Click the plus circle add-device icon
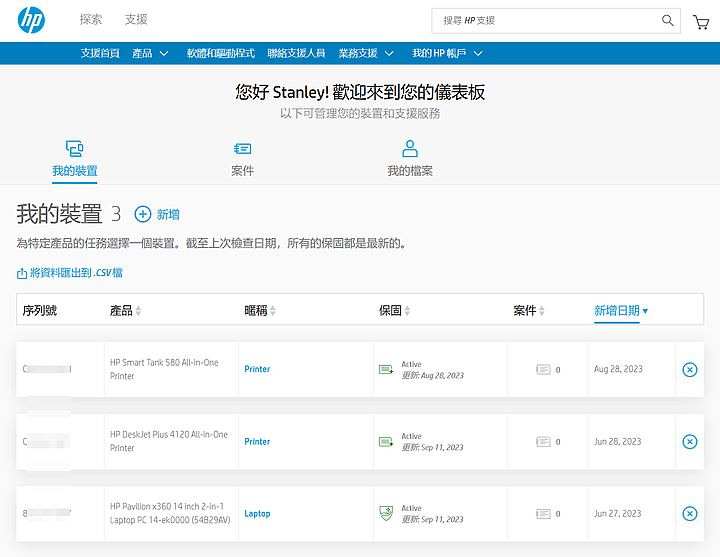 142,214
